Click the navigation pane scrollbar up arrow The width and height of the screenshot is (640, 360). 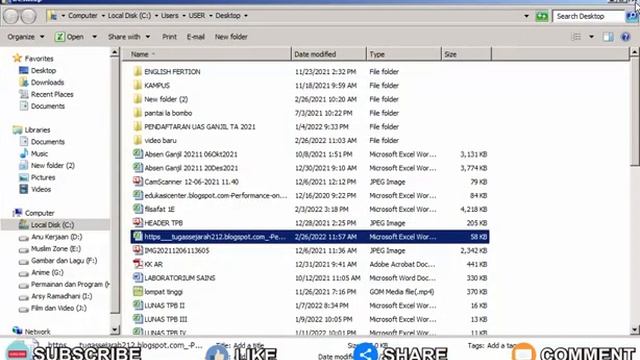[x=115, y=52]
